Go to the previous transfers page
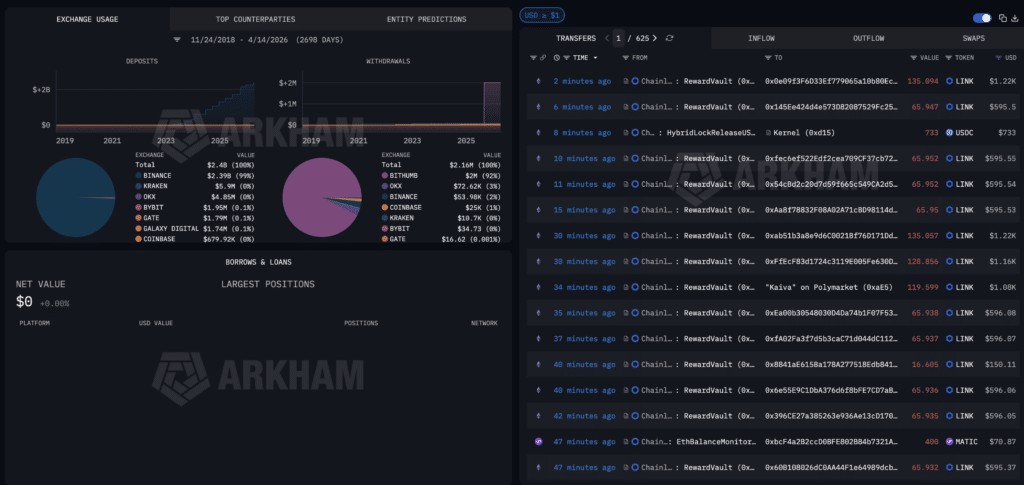The image size is (1024, 485). 607,39
